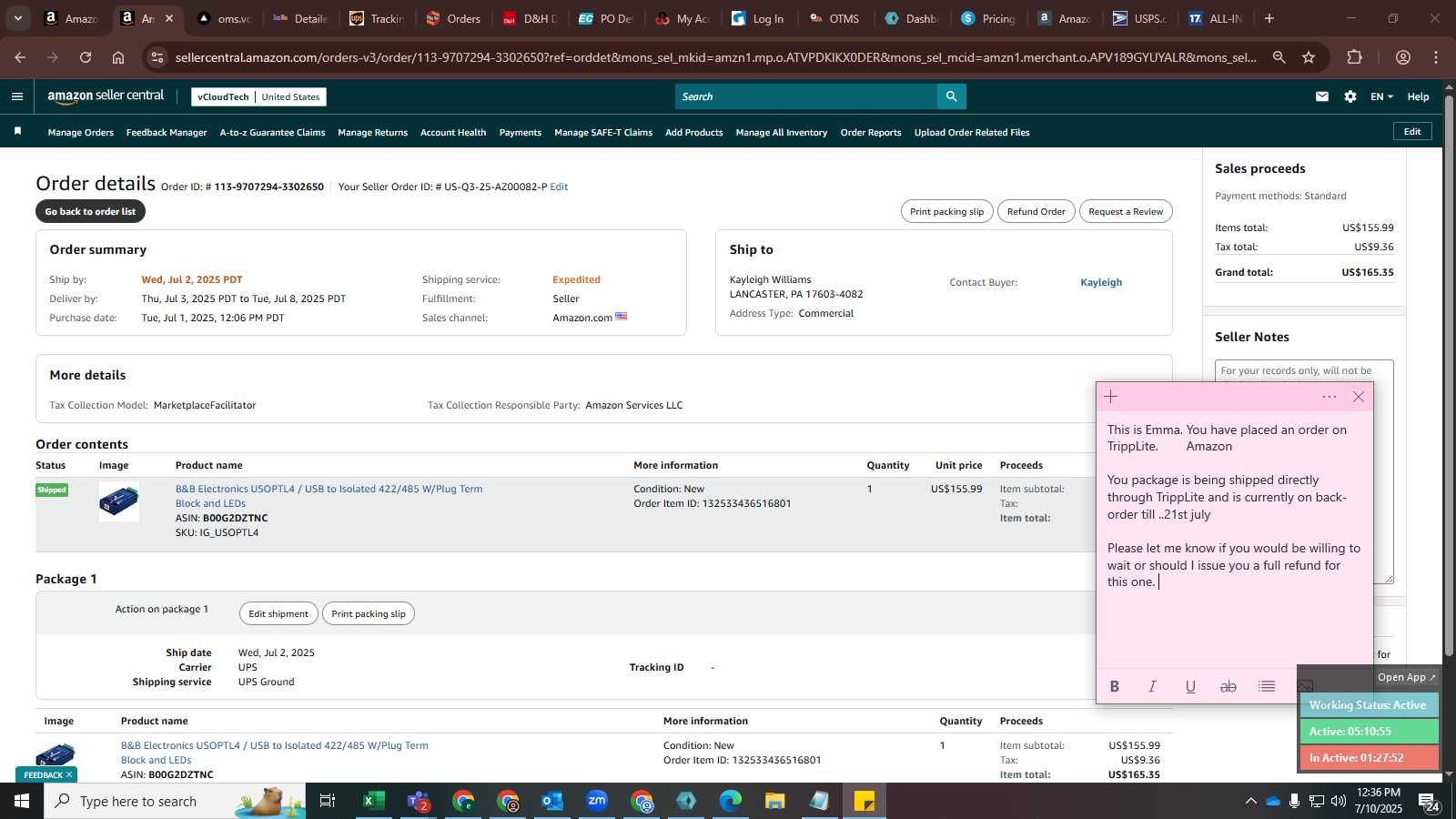Bookmark this page with star icon
1456x819 pixels.
click(x=1309, y=57)
